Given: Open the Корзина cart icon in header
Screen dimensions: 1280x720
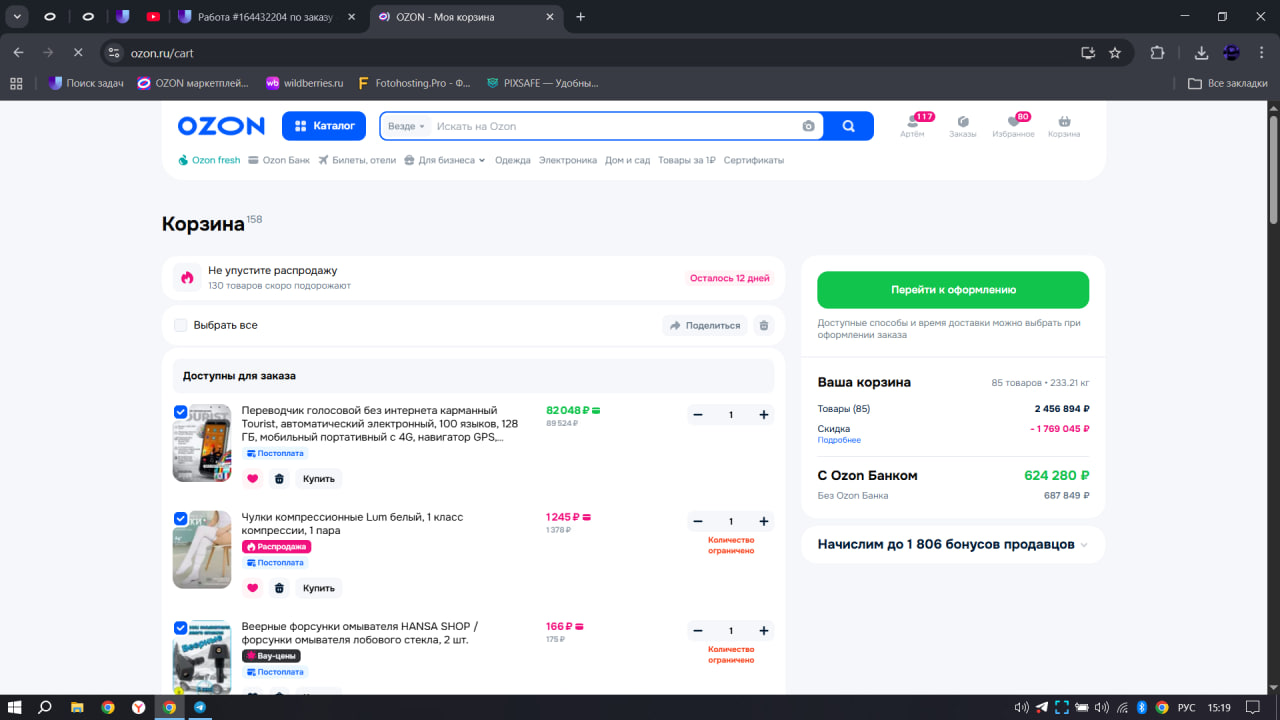Looking at the screenshot, I should pyautogui.click(x=1064, y=126).
